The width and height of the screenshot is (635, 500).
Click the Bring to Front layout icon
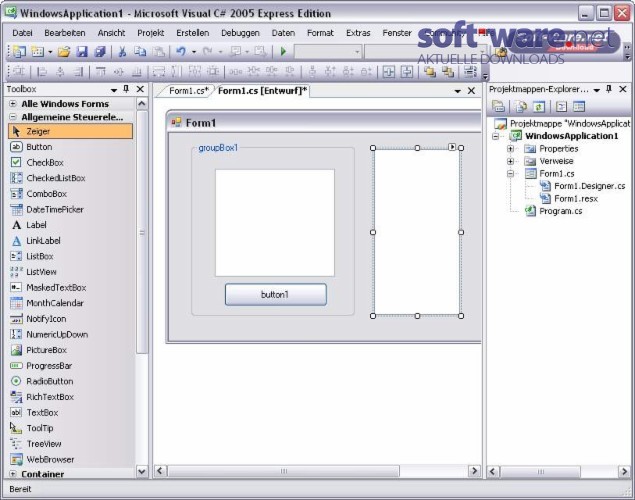[430, 72]
